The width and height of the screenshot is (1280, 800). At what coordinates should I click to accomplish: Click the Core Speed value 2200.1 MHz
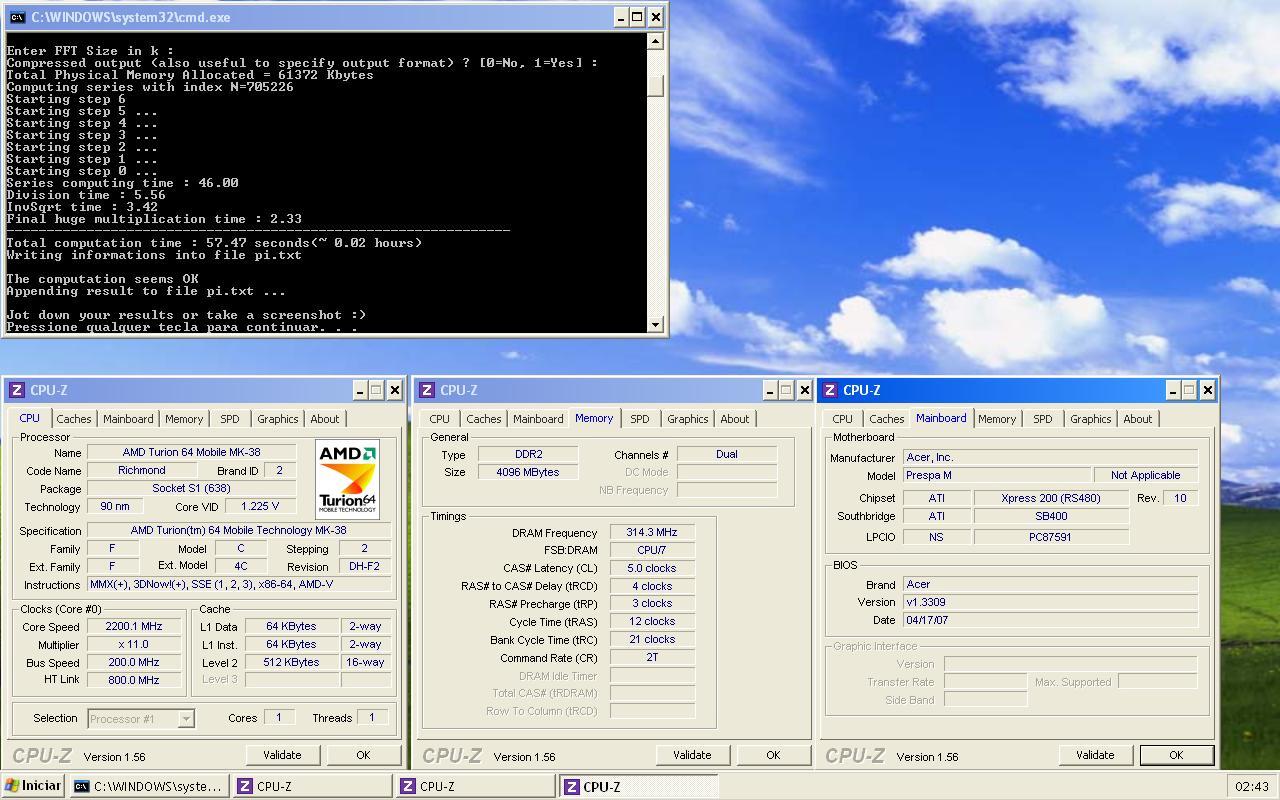[x=134, y=626]
